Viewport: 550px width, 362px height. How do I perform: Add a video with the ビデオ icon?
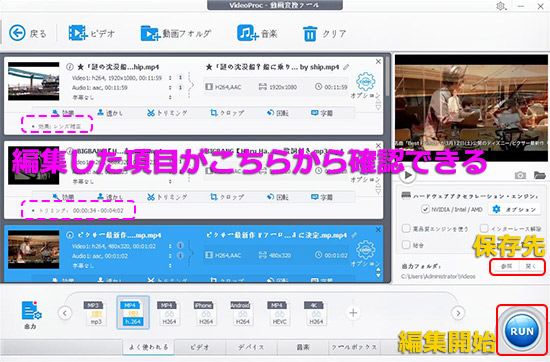[x=78, y=33]
